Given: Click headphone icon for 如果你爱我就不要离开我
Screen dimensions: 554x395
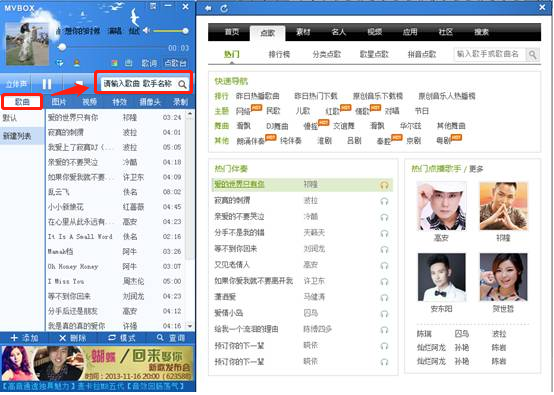Looking at the screenshot, I should pos(384,281).
